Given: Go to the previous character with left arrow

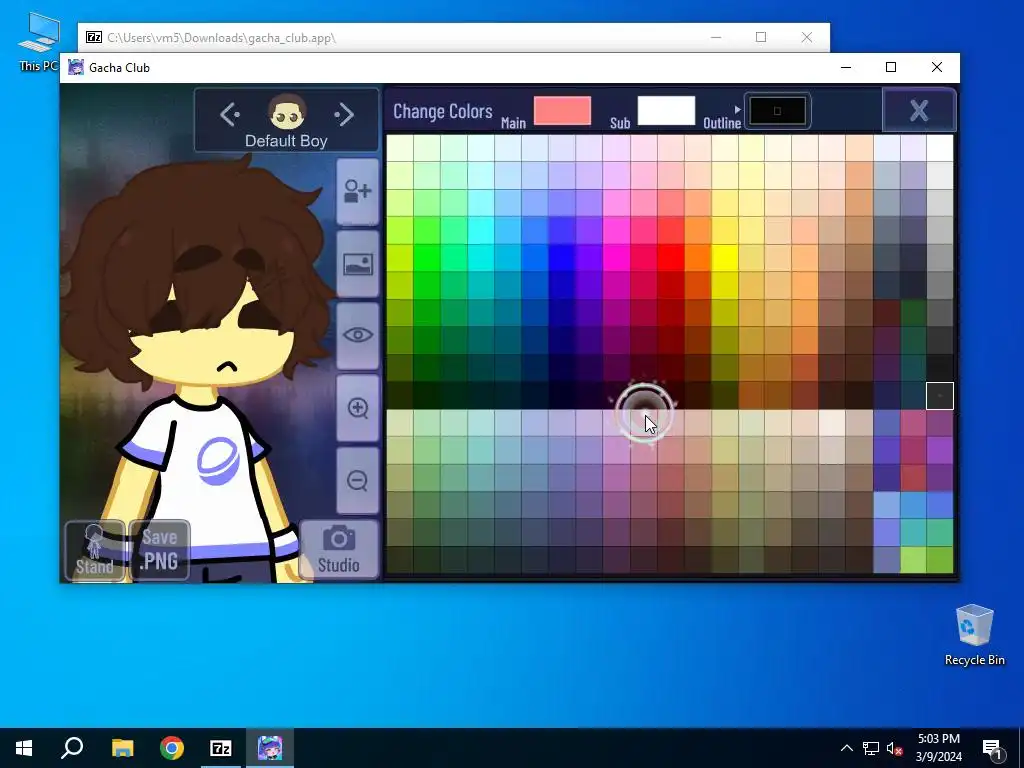Looking at the screenshot, I should coord(229,115).
